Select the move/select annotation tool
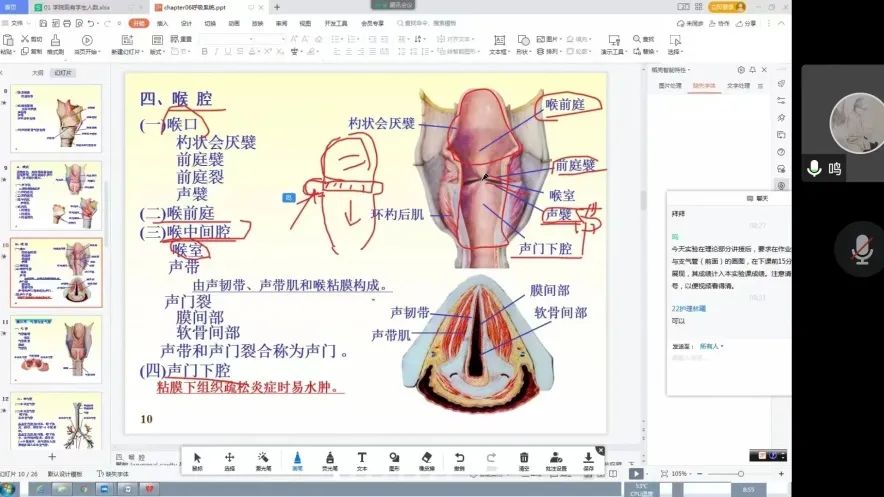Viewport: 884px width, 497px height. [x=229, y=460]
